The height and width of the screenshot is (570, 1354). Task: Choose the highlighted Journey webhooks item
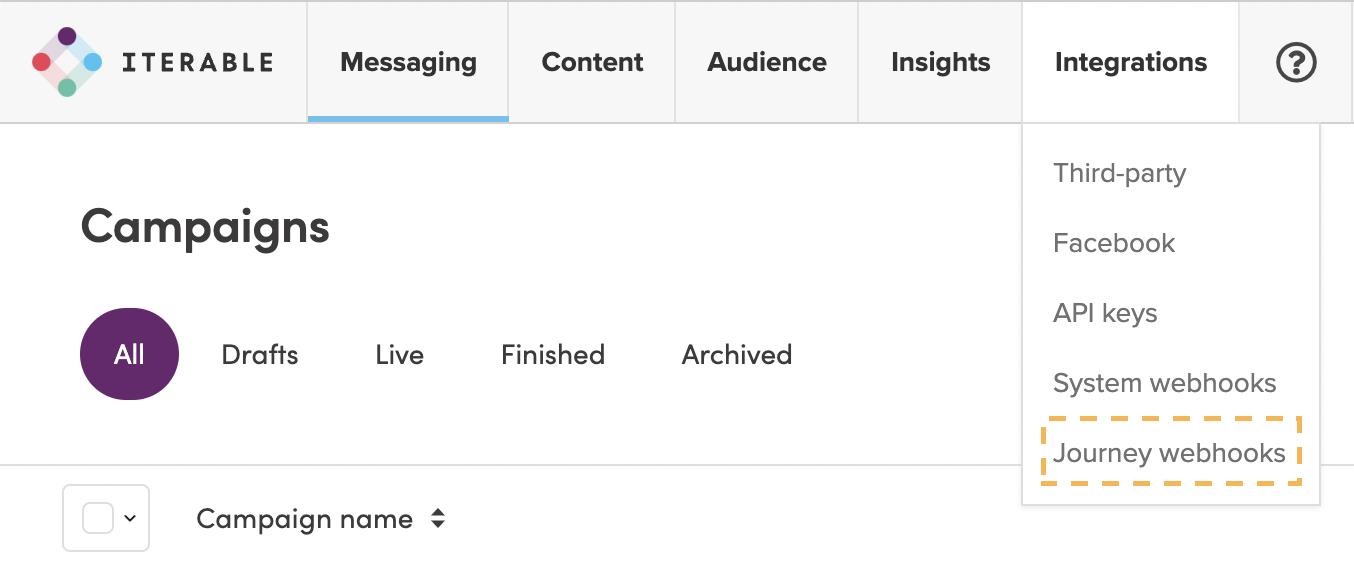(1169, 453)
